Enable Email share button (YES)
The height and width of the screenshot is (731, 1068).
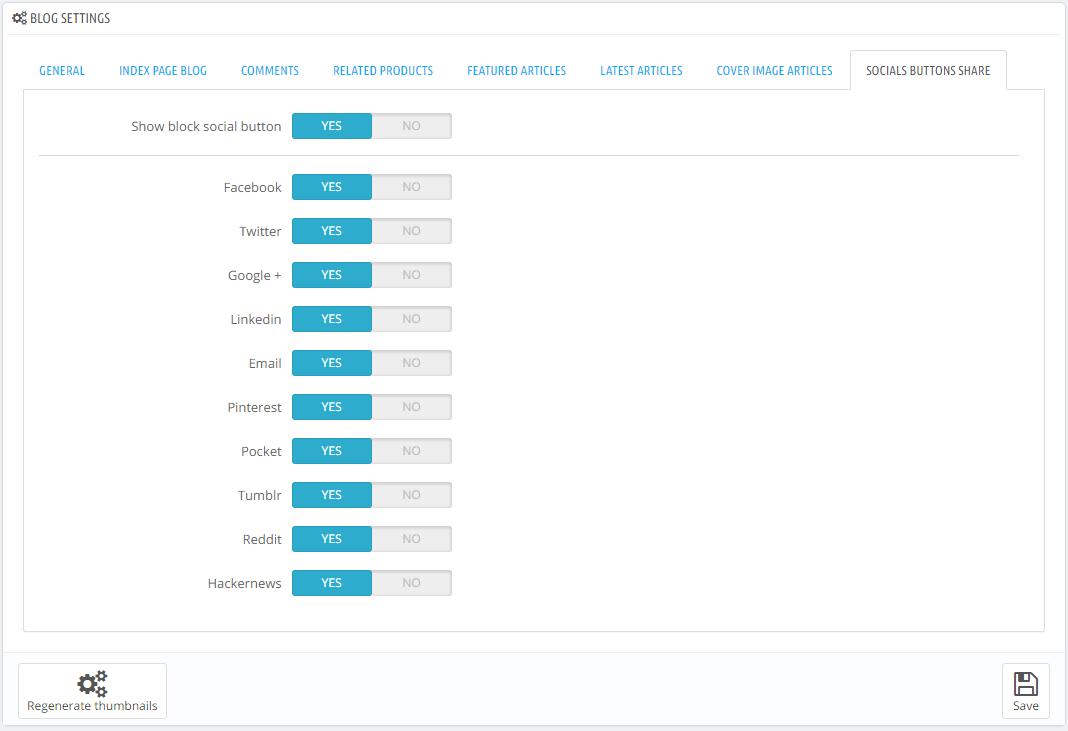(x=332, y=363)
